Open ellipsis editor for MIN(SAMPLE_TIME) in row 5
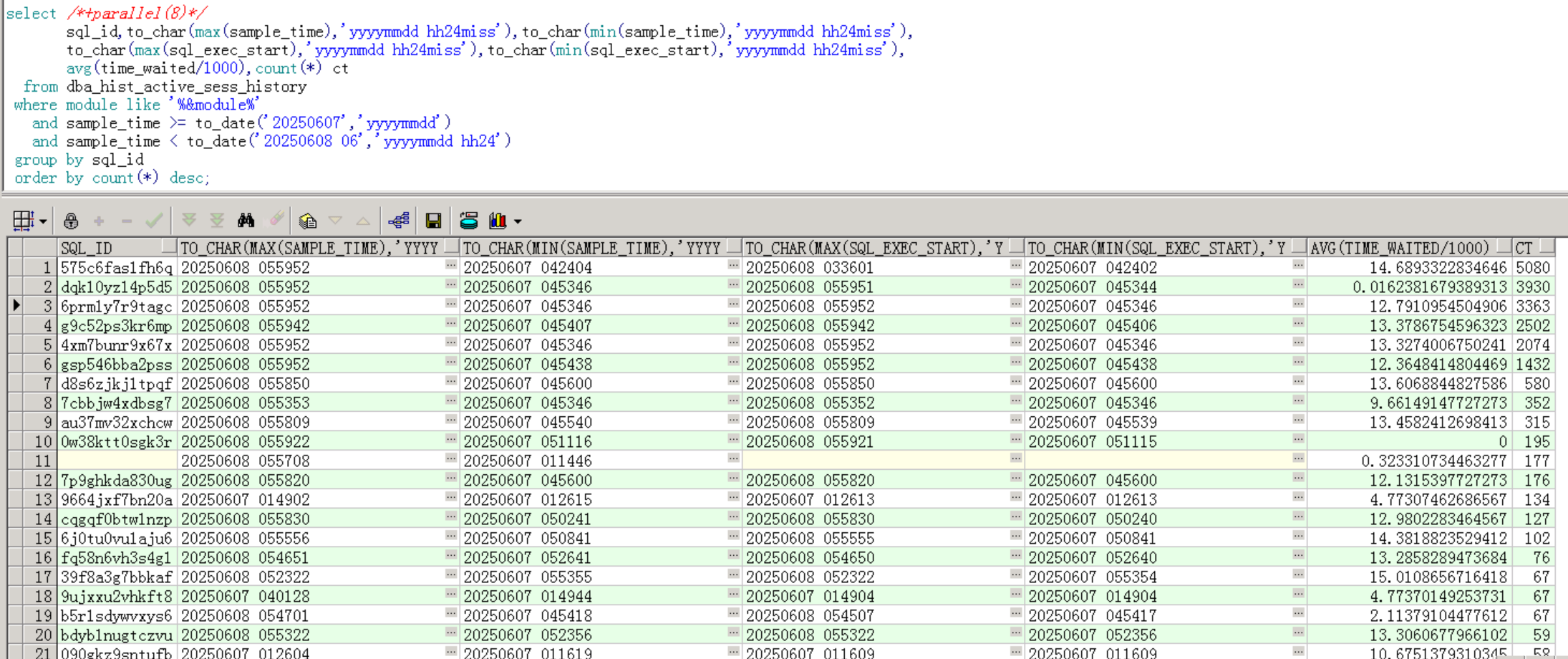This screenshot has height=659, width=1568. click(x=733, y=342)
